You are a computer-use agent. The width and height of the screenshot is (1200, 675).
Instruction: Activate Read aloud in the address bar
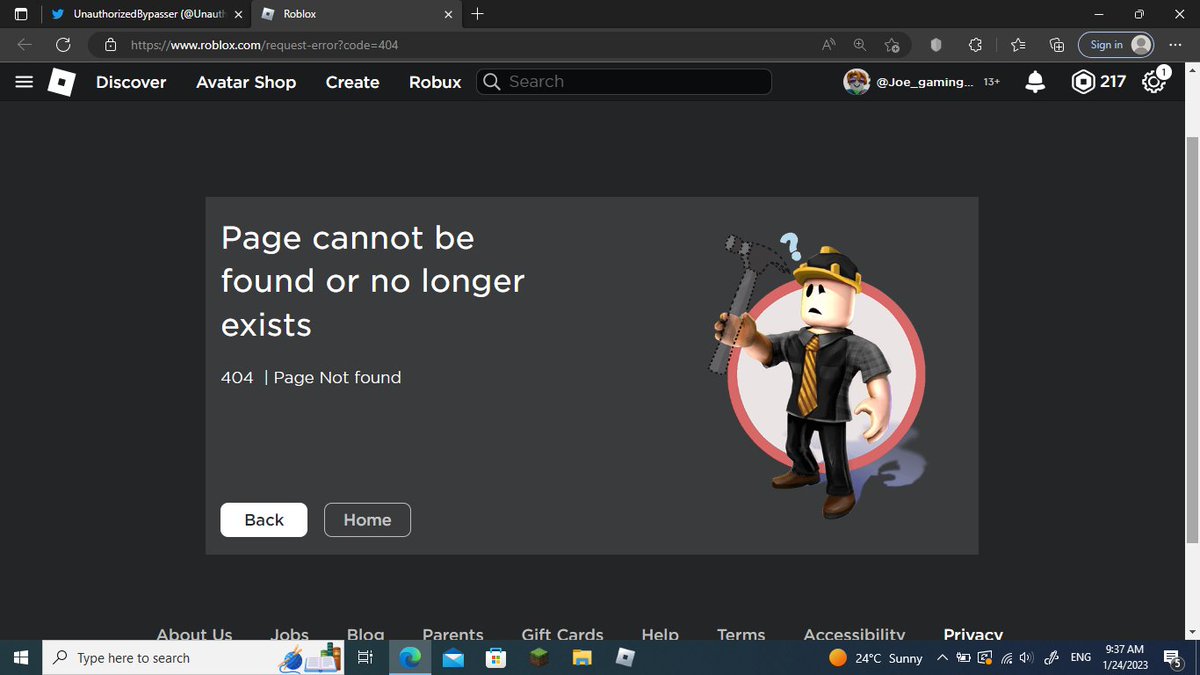click(x=829, y=45)
